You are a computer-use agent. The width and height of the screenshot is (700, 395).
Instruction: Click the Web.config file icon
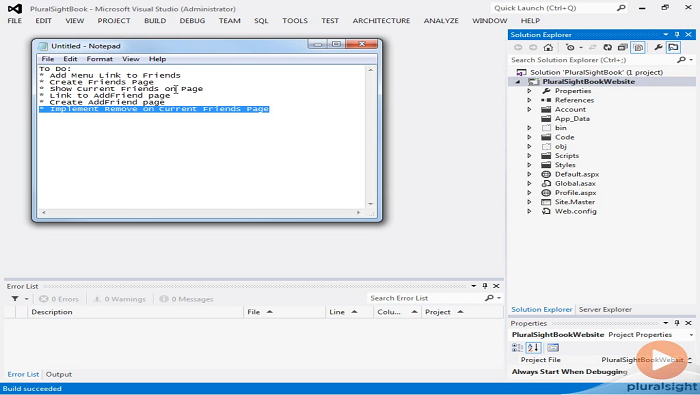(546, 211)
